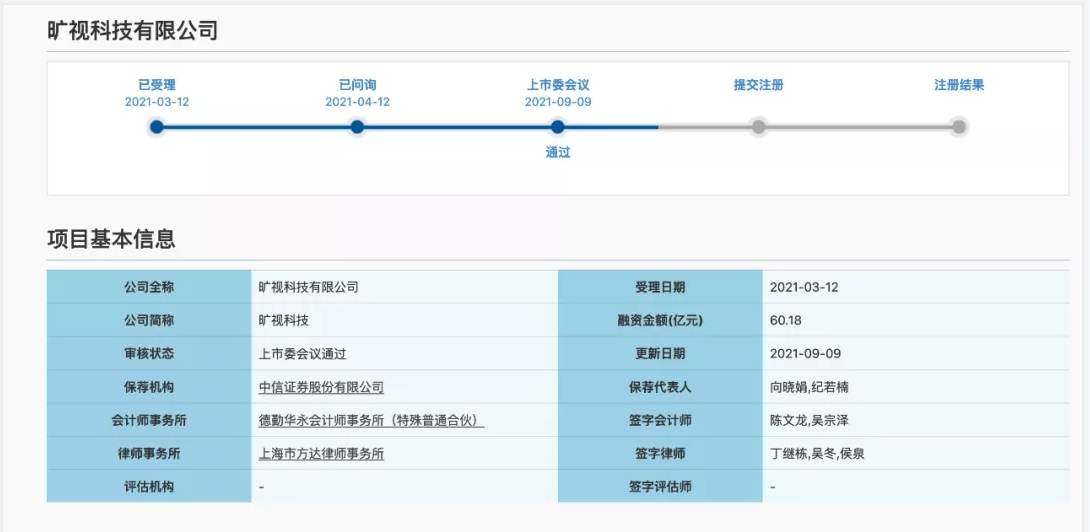
Task: Click the 评估机构 header cell
Action: pyautogui.click(x=149, y=487)
